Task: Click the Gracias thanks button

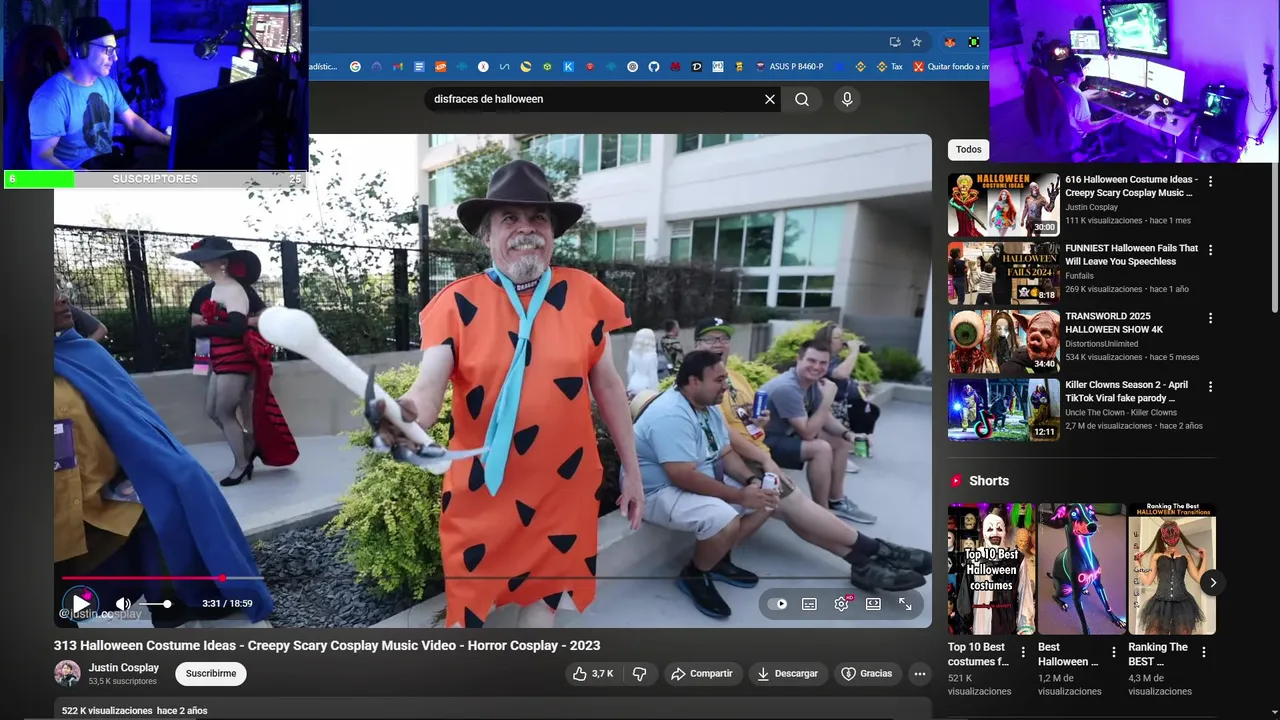Action: 866,674
